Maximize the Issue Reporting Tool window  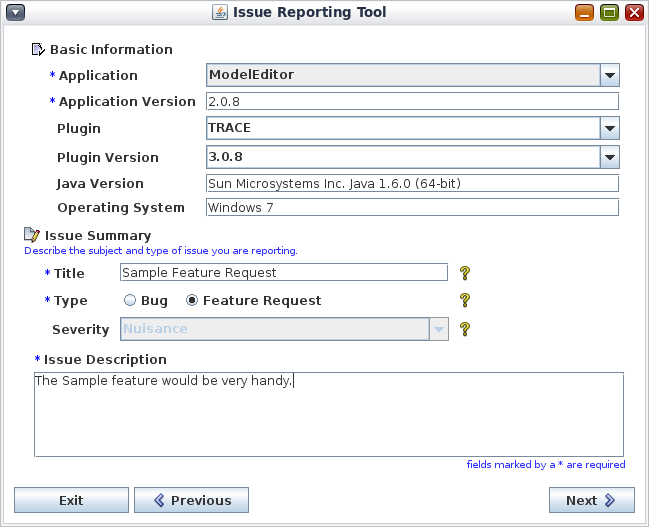click(x=609, y=13)
